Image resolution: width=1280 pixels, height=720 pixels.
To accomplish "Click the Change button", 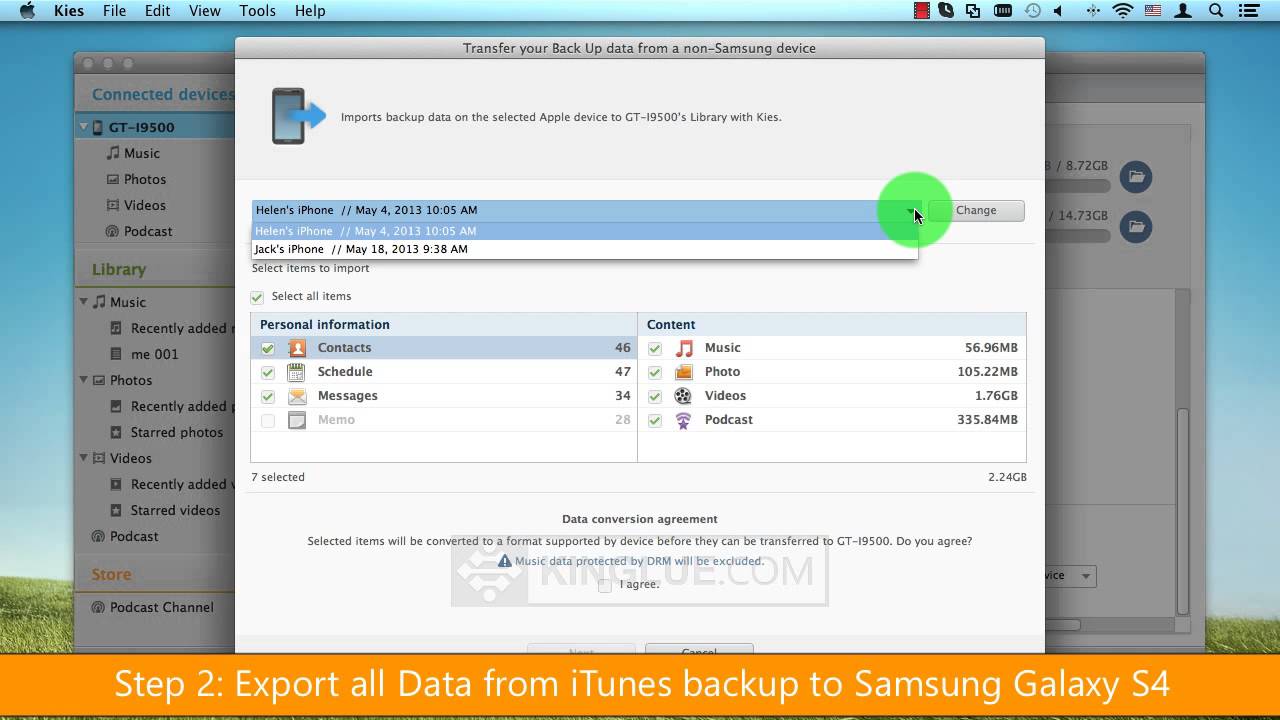I will (x=976, y=210).
